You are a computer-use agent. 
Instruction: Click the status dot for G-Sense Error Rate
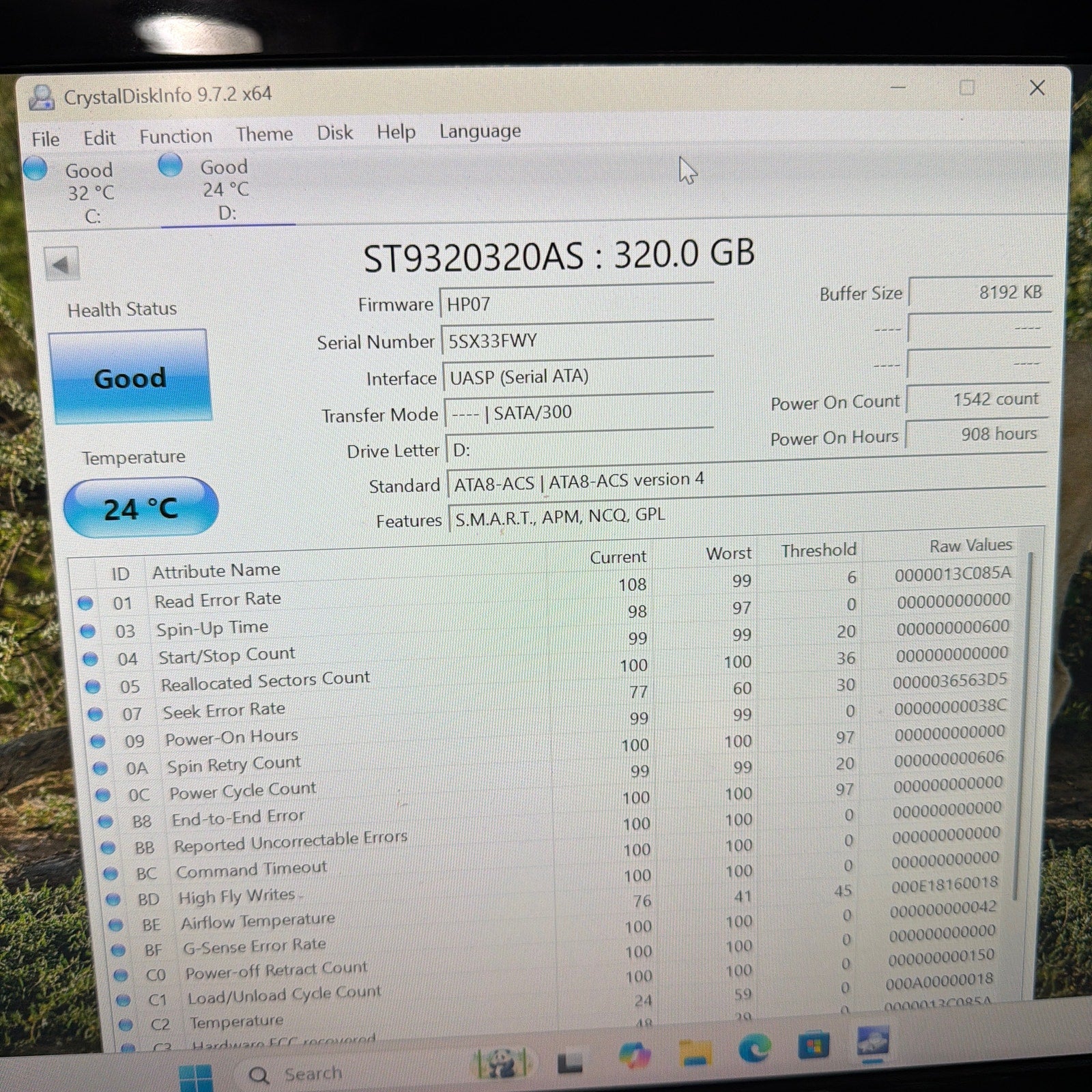point(118,951)
